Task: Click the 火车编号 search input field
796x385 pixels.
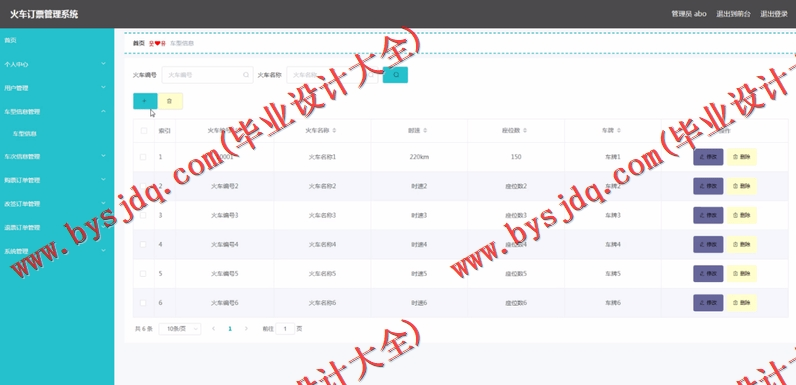Action: tap(207, 75)
